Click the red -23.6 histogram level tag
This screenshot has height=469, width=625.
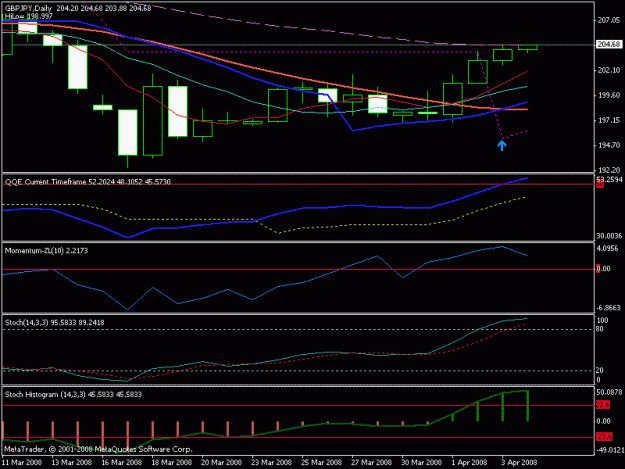[604, 437]
